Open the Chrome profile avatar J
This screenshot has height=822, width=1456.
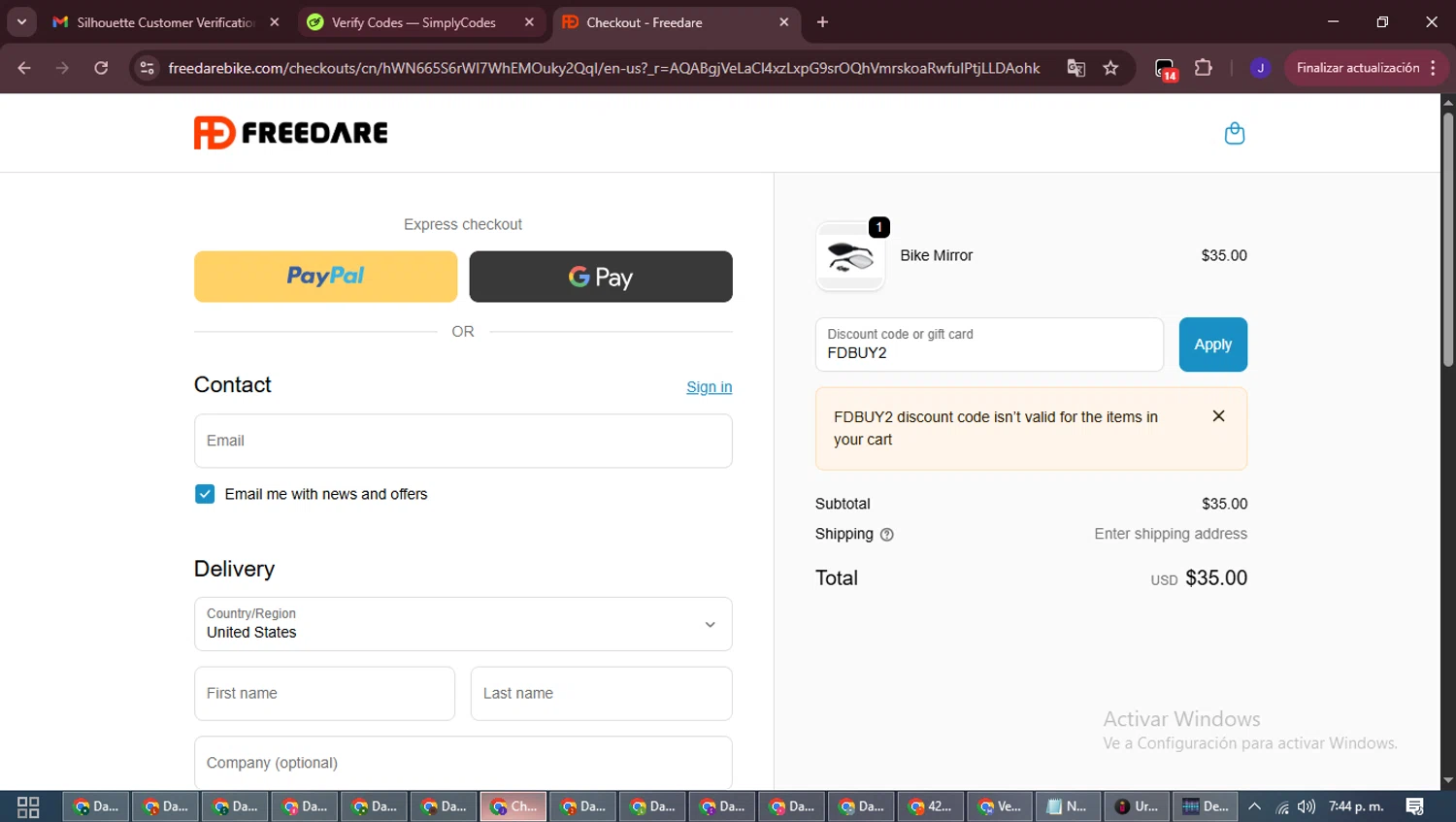1260,68
